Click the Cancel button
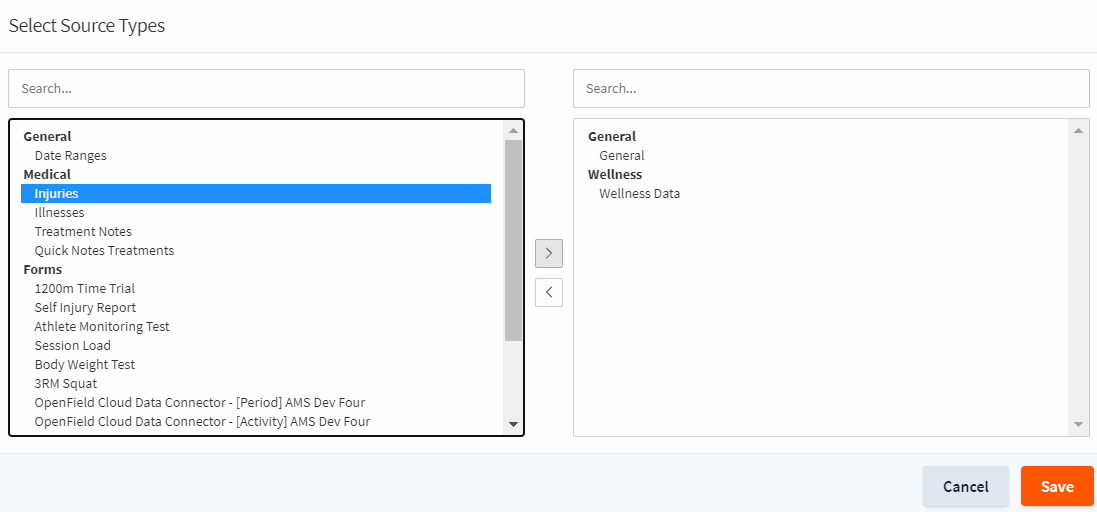The image size is (1097, 512). tap(965, 486)
